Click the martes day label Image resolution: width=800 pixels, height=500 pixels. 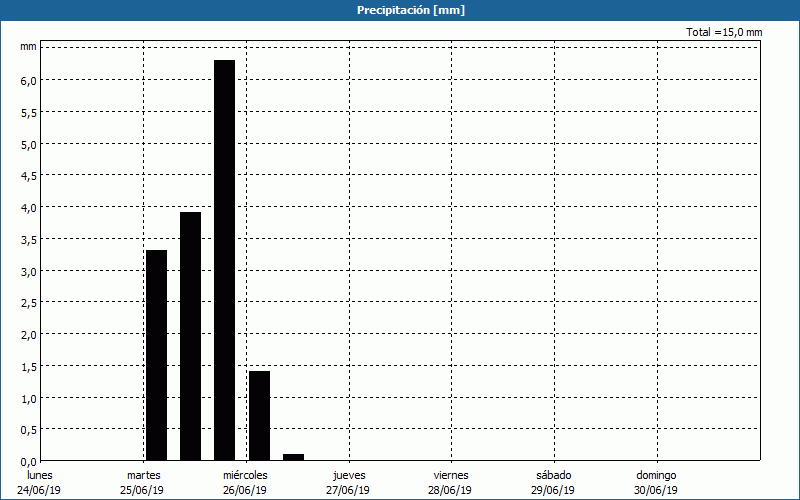143,475
